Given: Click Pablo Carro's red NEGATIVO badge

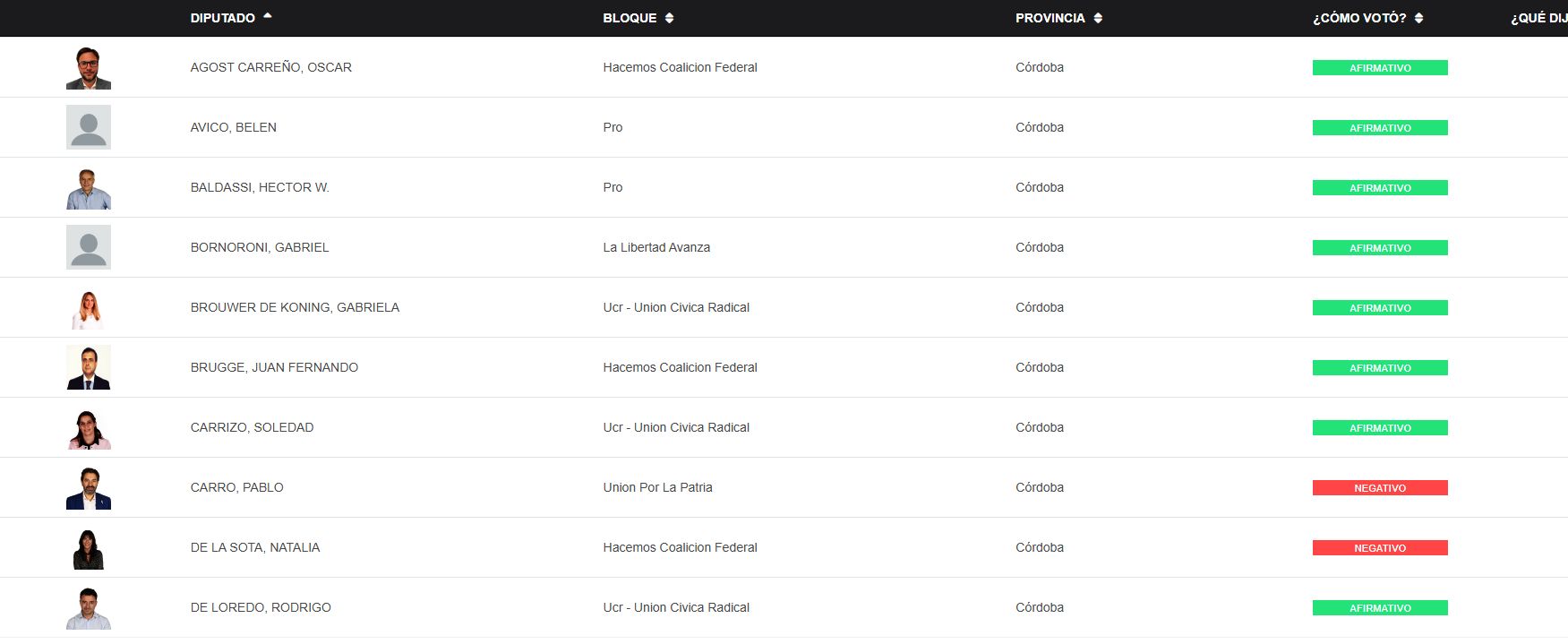Looking at the screenshot, I should pyautogui.click(x=1380, y=488).
